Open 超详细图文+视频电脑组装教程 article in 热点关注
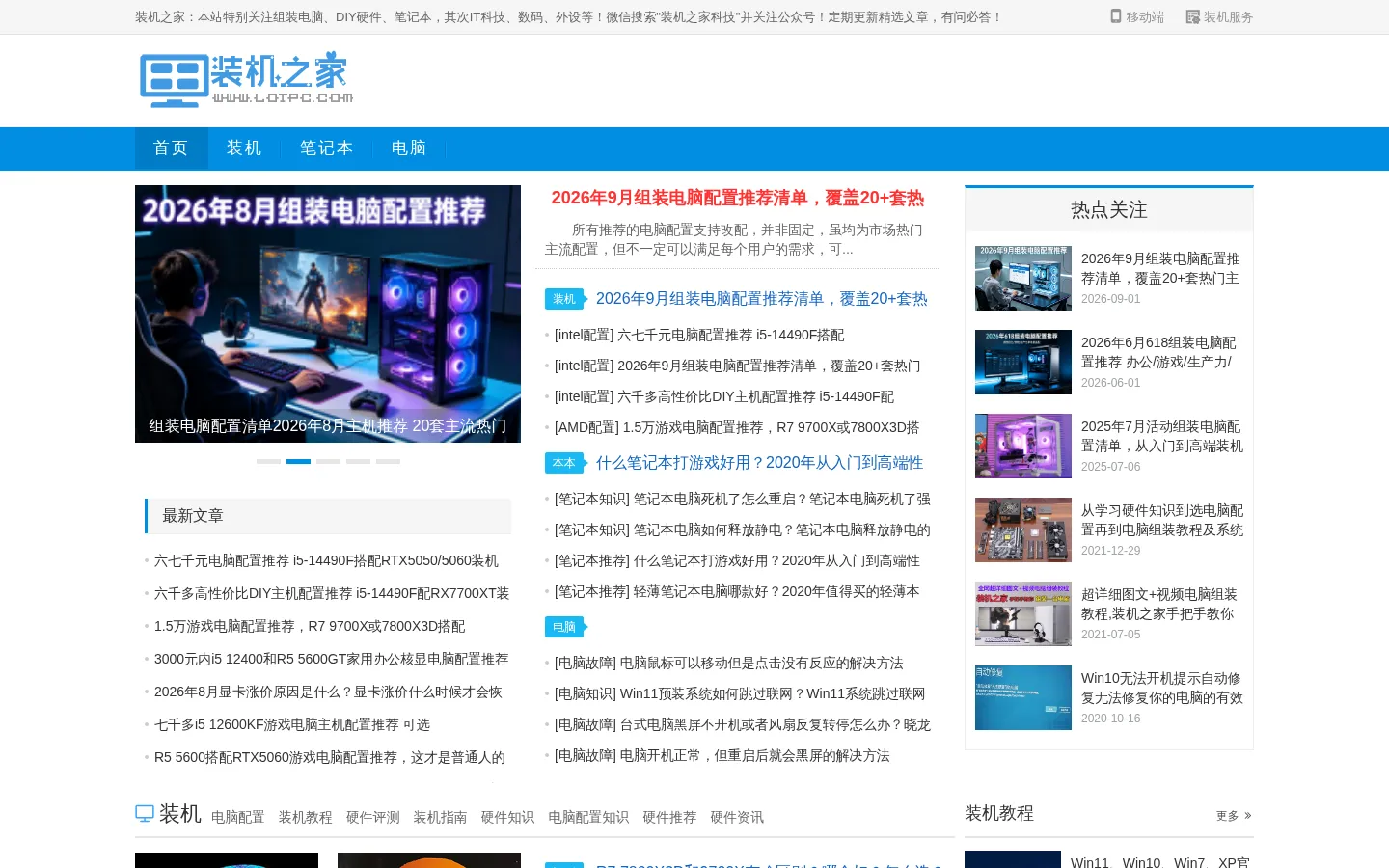 coord(1161,605)
